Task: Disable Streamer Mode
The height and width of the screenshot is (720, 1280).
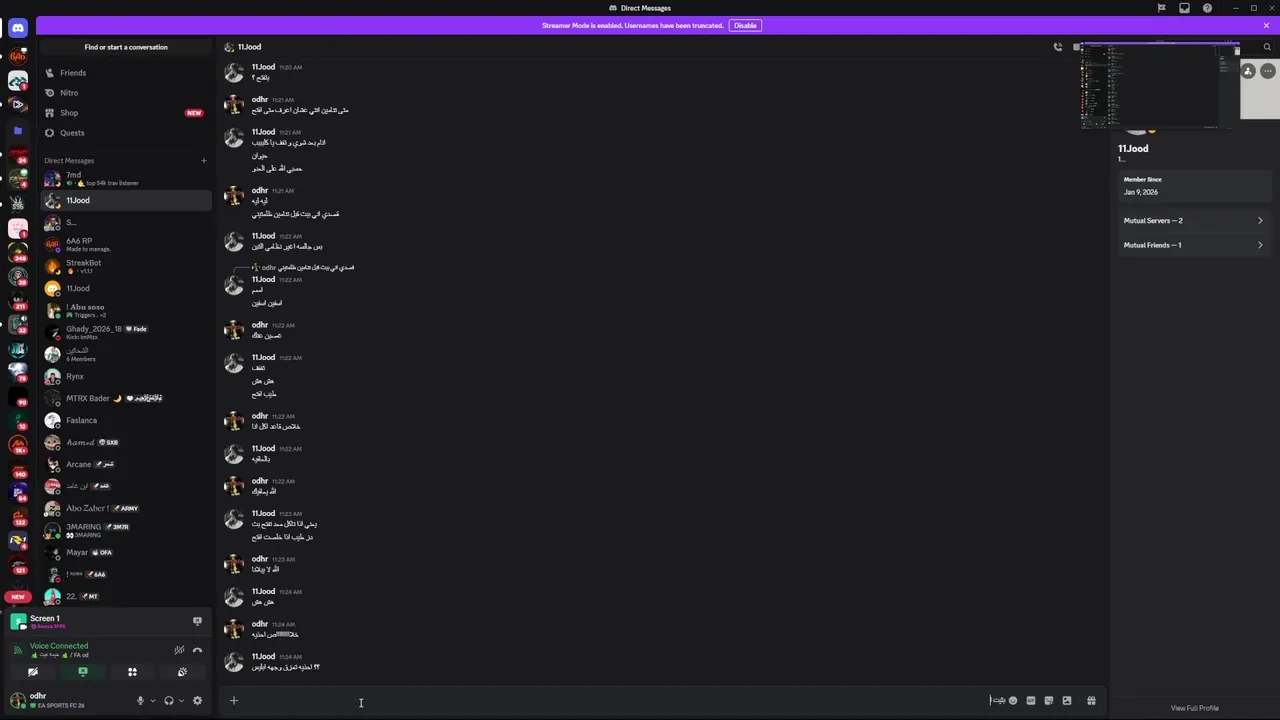Action: (745, 25)
